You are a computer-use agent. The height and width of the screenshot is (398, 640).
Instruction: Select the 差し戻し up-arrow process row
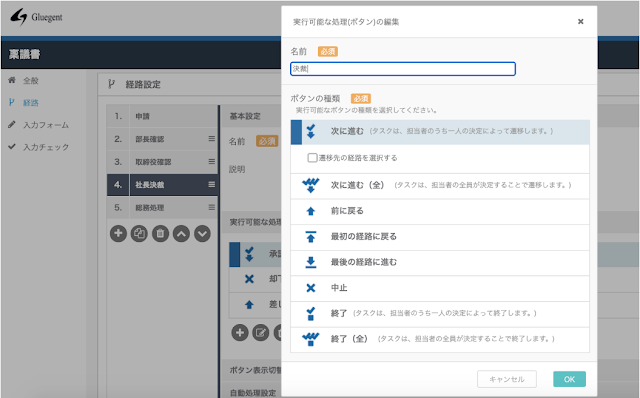click(x=256, y=305)
